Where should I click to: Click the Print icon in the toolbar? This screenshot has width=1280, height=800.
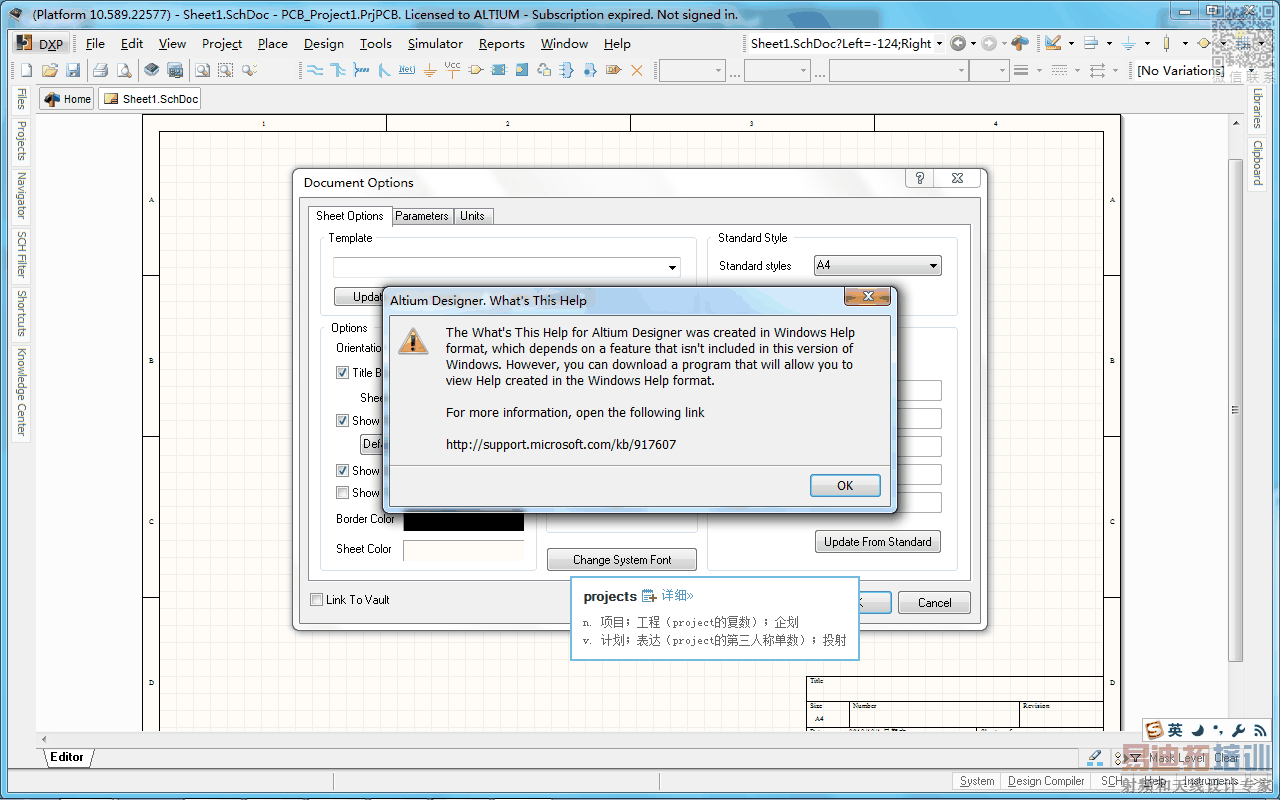point(100,70)
